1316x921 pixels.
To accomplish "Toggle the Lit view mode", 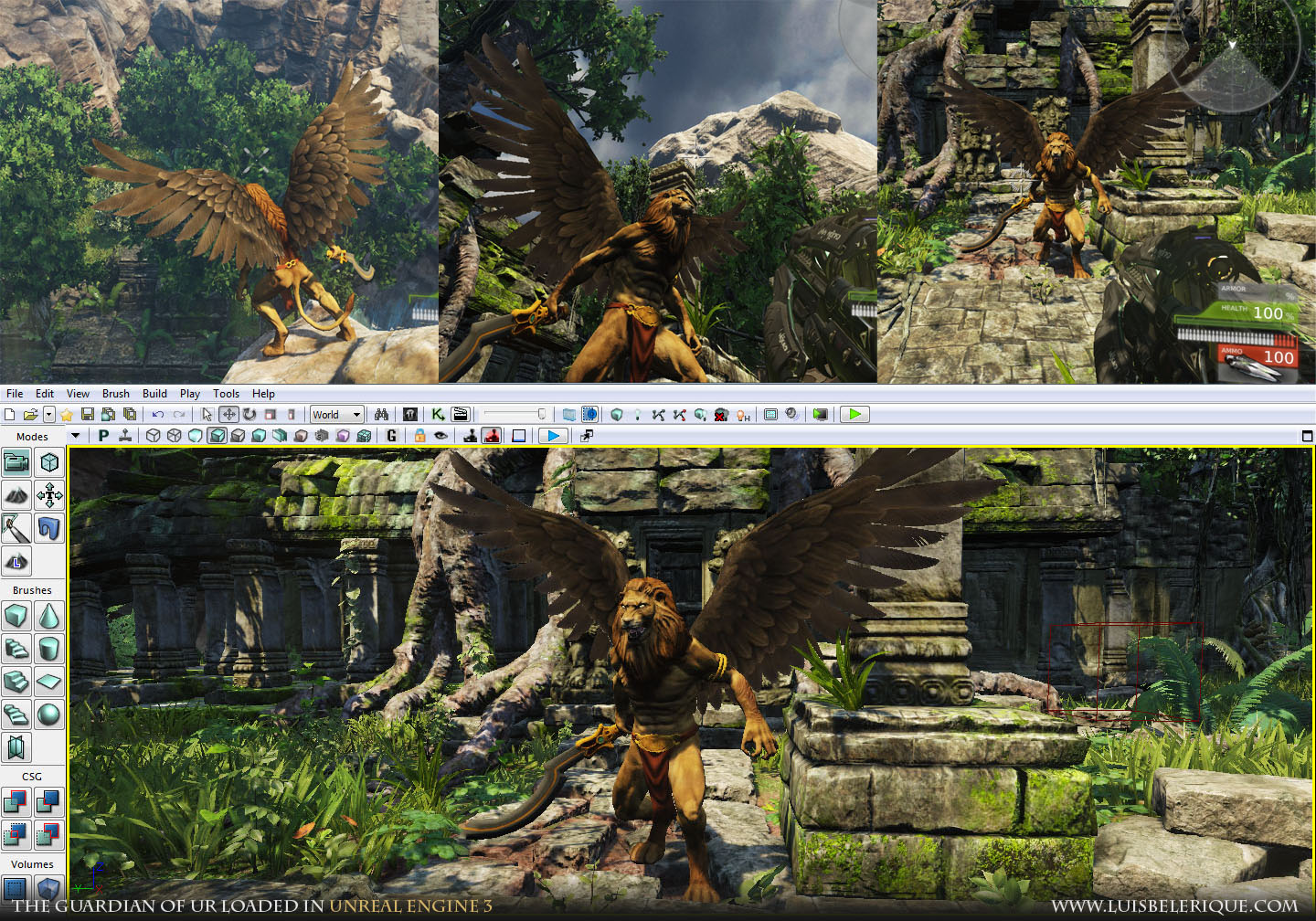I will pyautogui.click(x=217, y=436).
